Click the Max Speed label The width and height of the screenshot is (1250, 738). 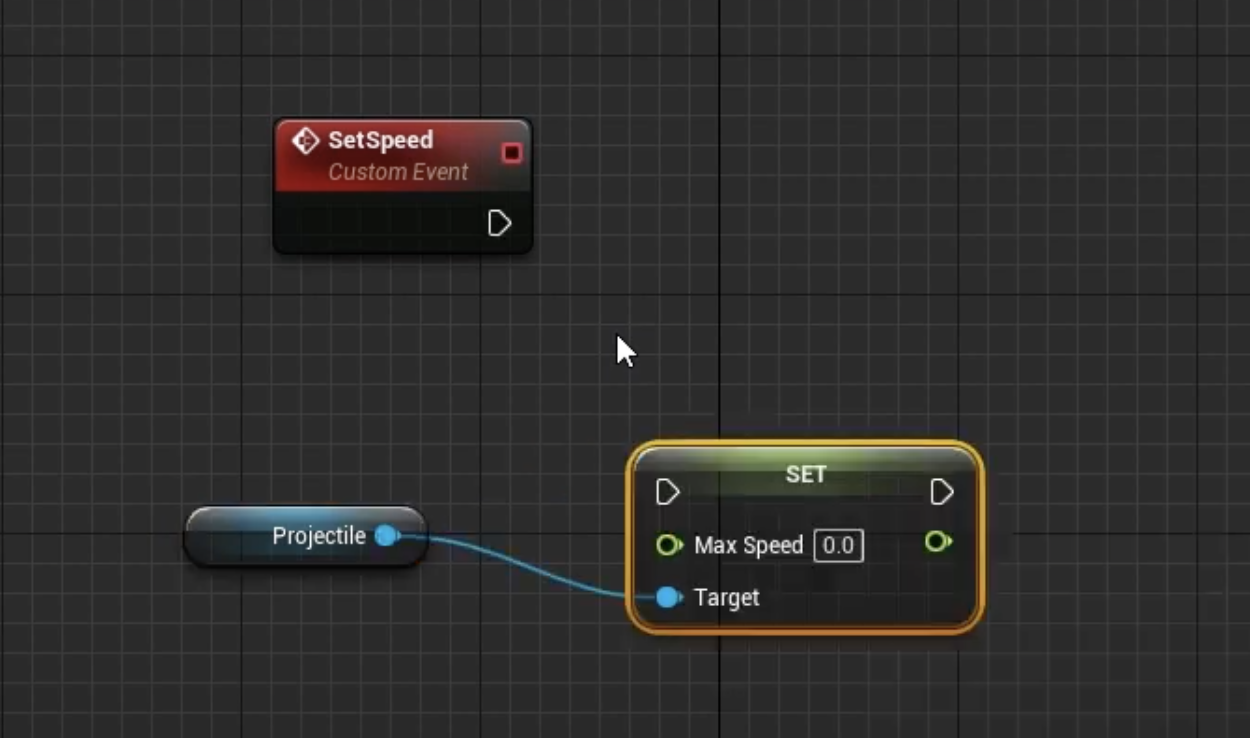point(748,545)
